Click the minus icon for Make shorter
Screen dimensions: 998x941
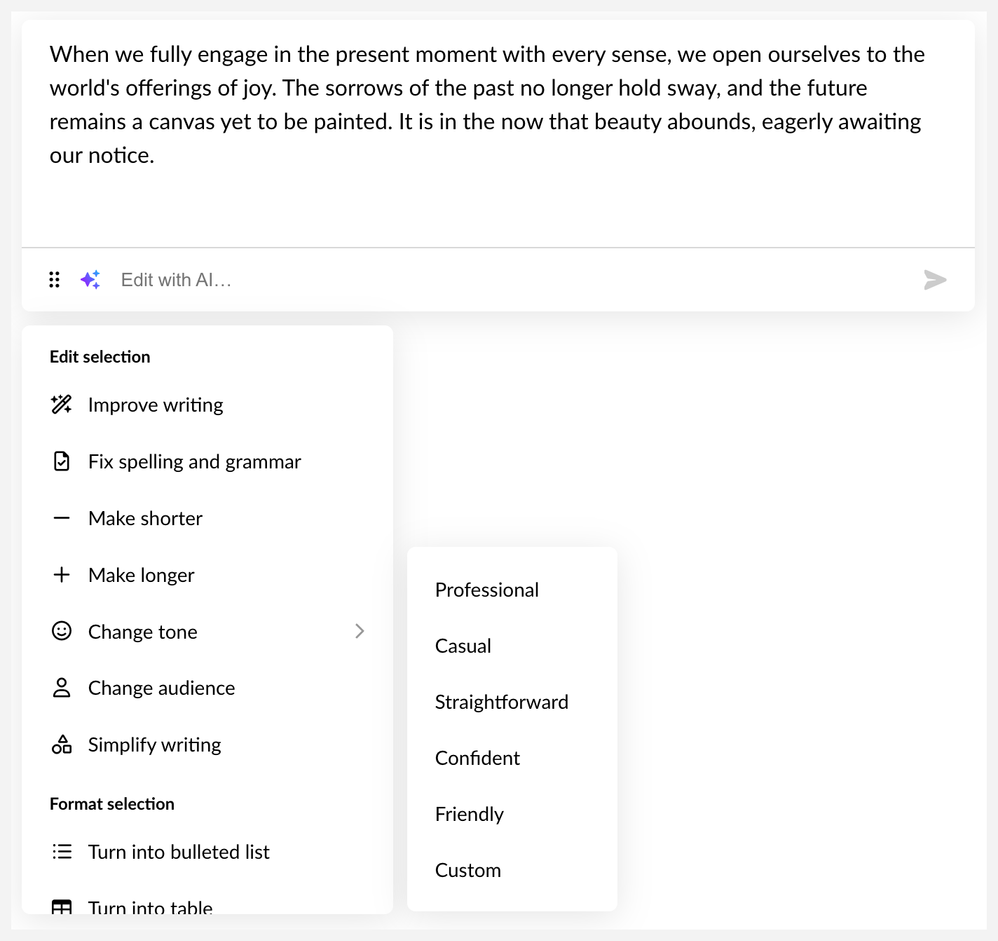pos(61,518)
